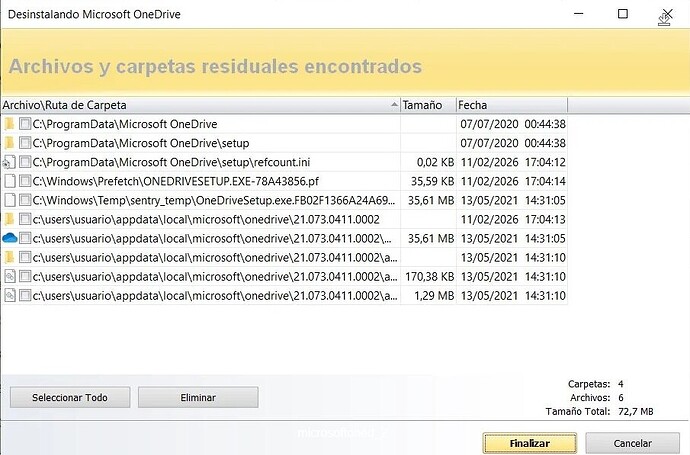Tick the refcount.ini checkbox
690x455 pixels.
pos(25,162)
